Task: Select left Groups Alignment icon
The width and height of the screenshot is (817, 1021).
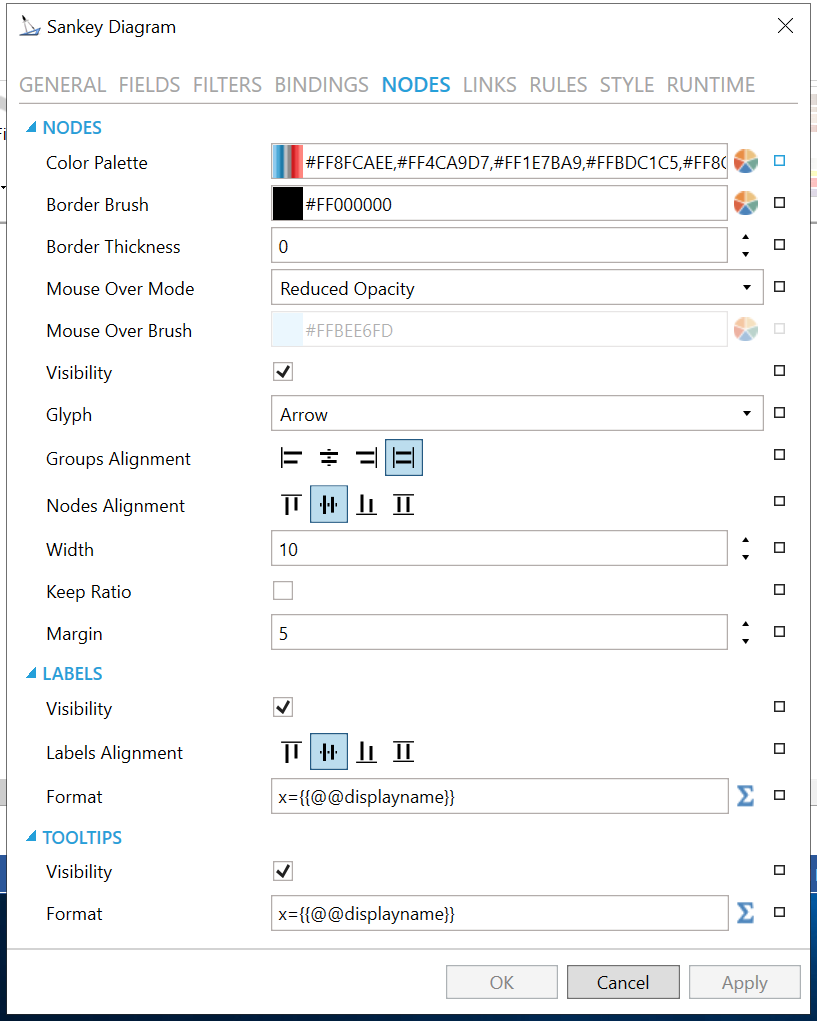Action: click(x=291, y=459)
